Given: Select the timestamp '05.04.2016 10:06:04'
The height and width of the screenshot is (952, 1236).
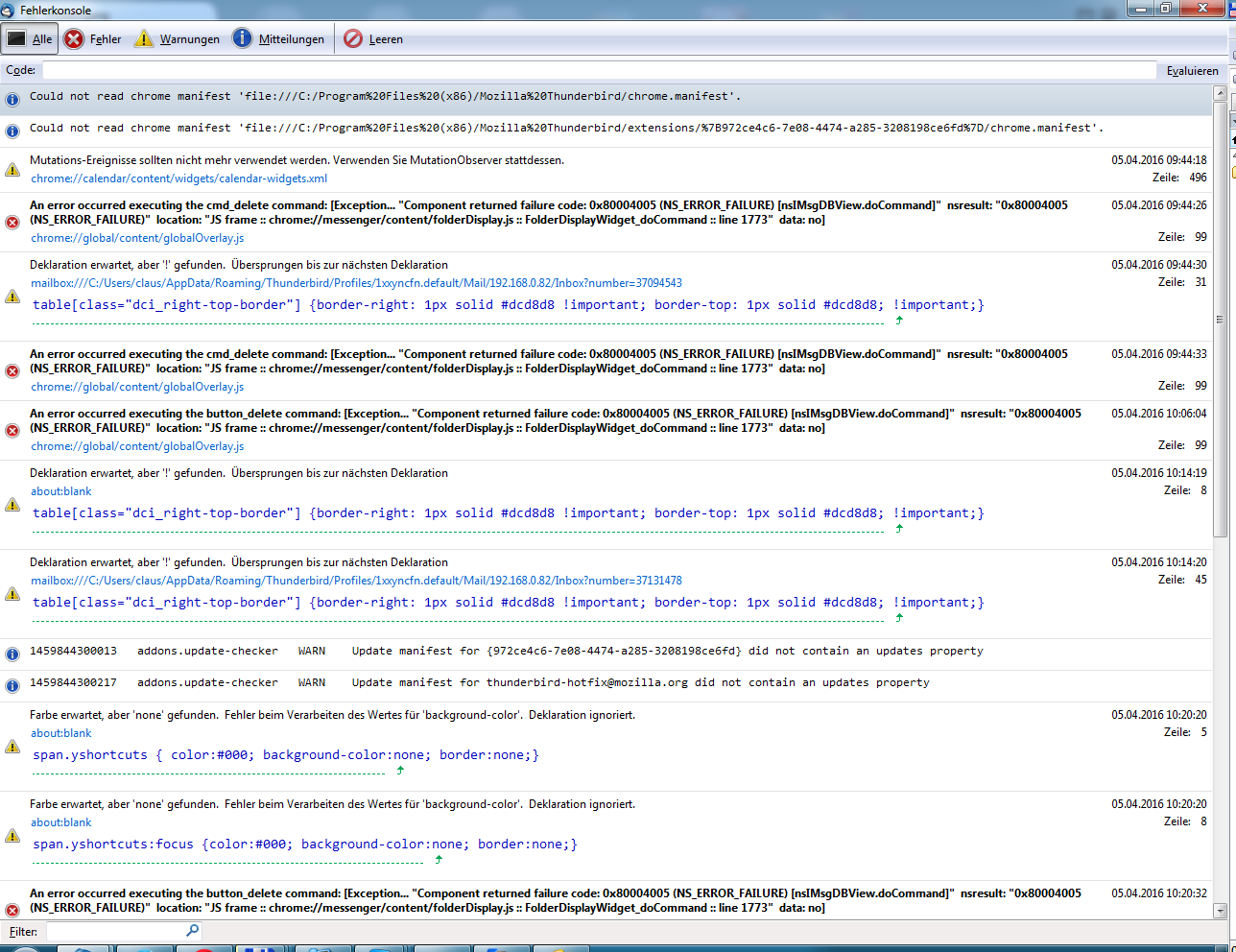Looking at the screenshot, I should point(1159,414).
